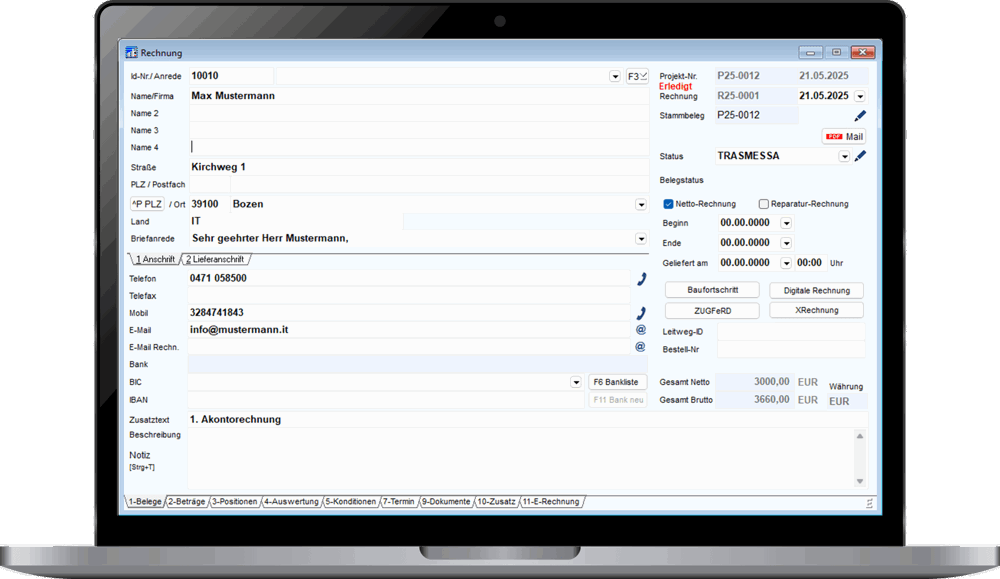Open the Status dropdown showing TRASMESSA
This screenshot has height=579, width=1000.
[844, 157]
